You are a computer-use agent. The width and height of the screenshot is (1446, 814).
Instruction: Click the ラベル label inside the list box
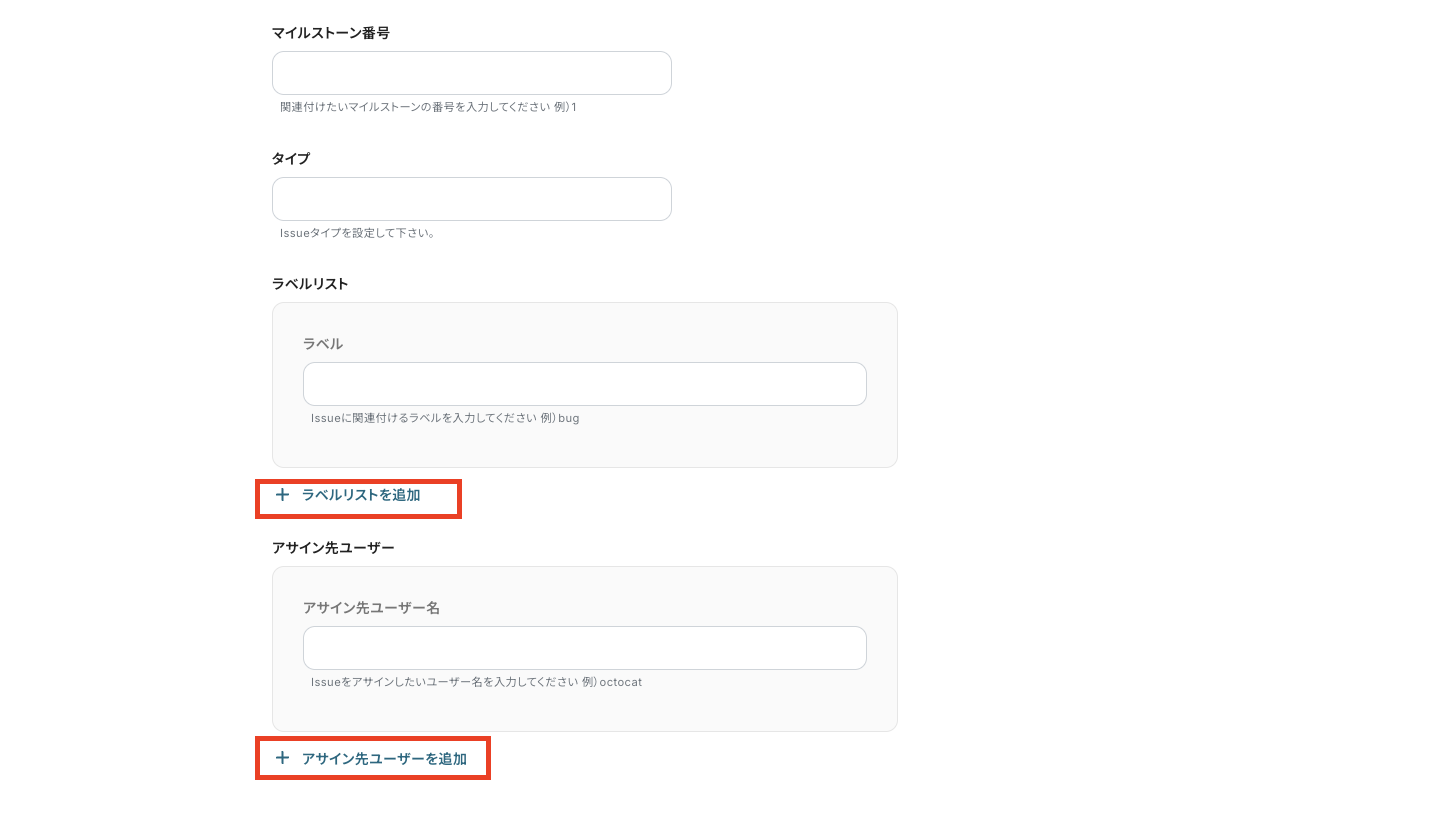[x=323, y=344]
